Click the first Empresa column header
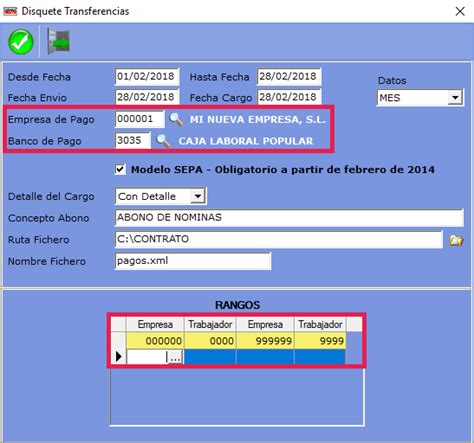Screen dimensions: 474x443 click(x=155, y=324)
